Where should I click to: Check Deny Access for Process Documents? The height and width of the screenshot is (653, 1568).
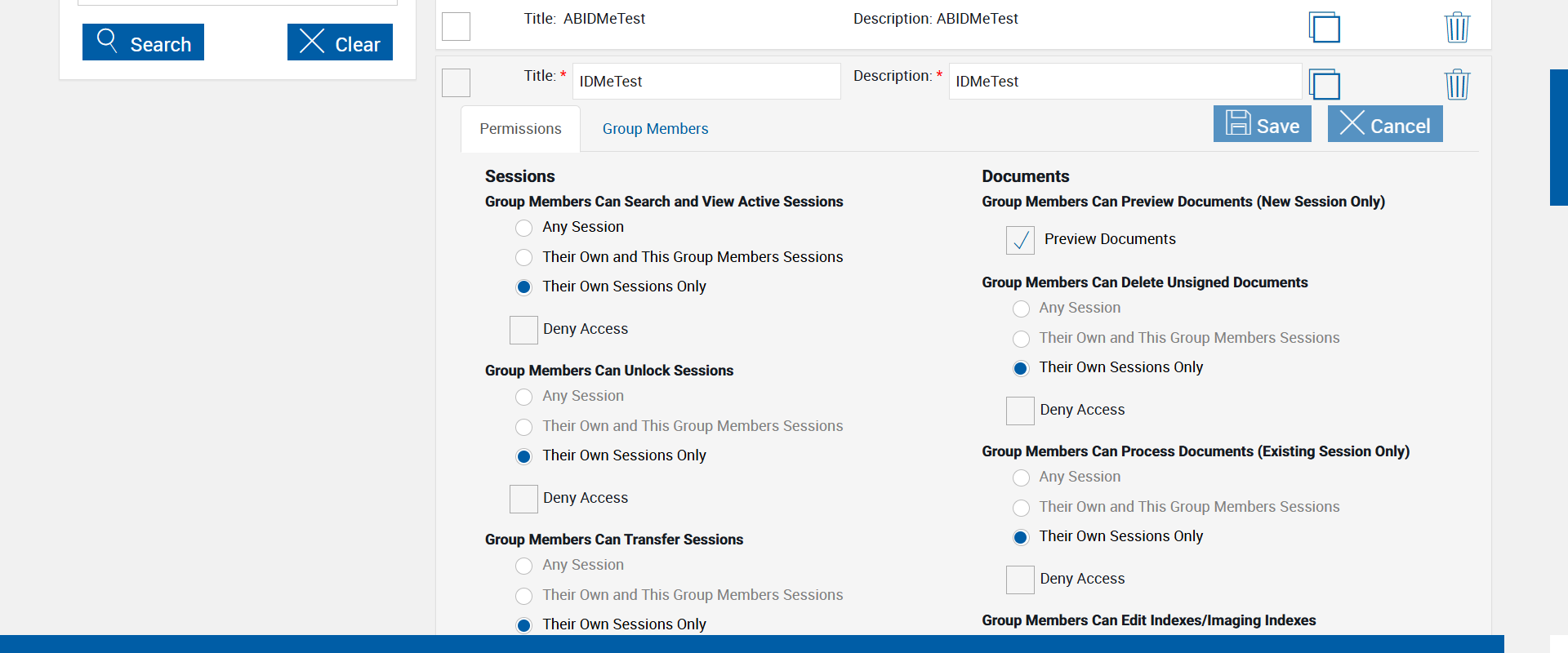(x=1020, y=580)
